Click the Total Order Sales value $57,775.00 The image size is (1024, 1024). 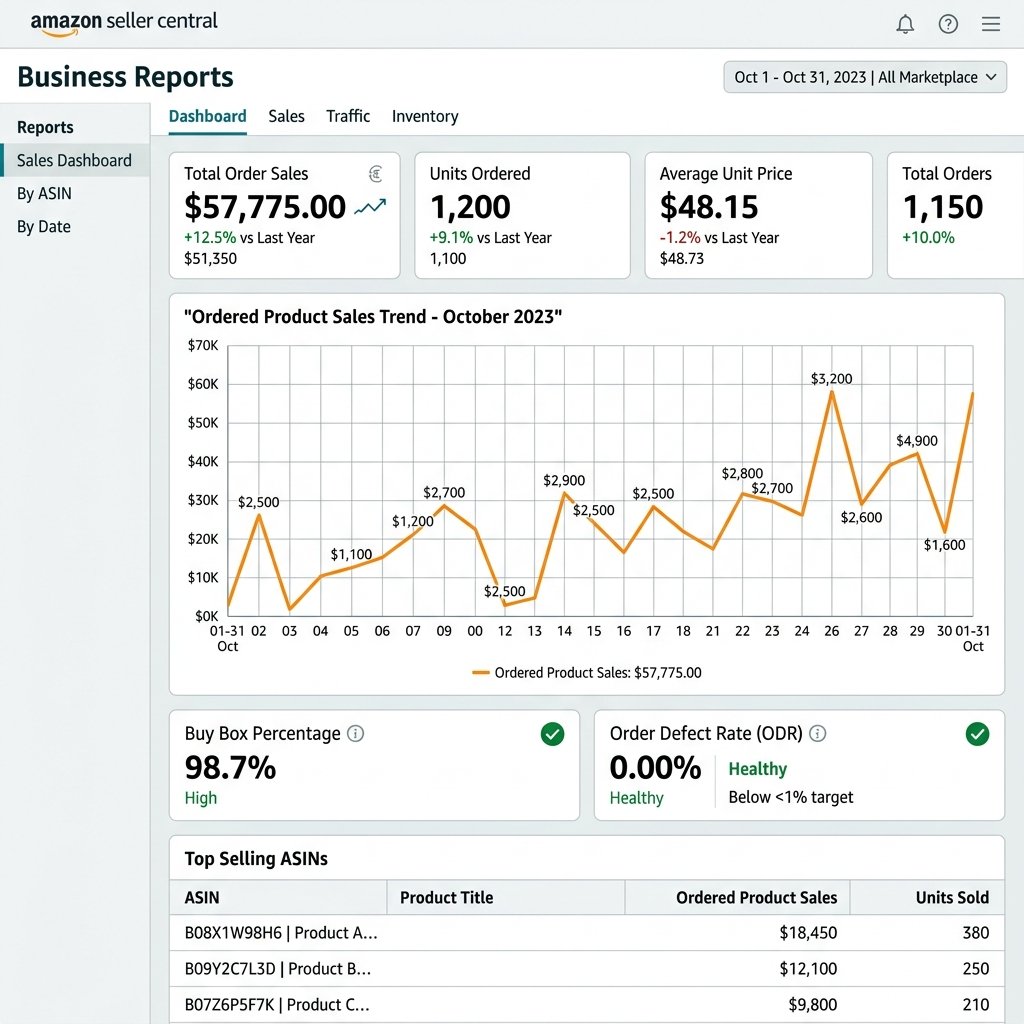pos(264,207)
